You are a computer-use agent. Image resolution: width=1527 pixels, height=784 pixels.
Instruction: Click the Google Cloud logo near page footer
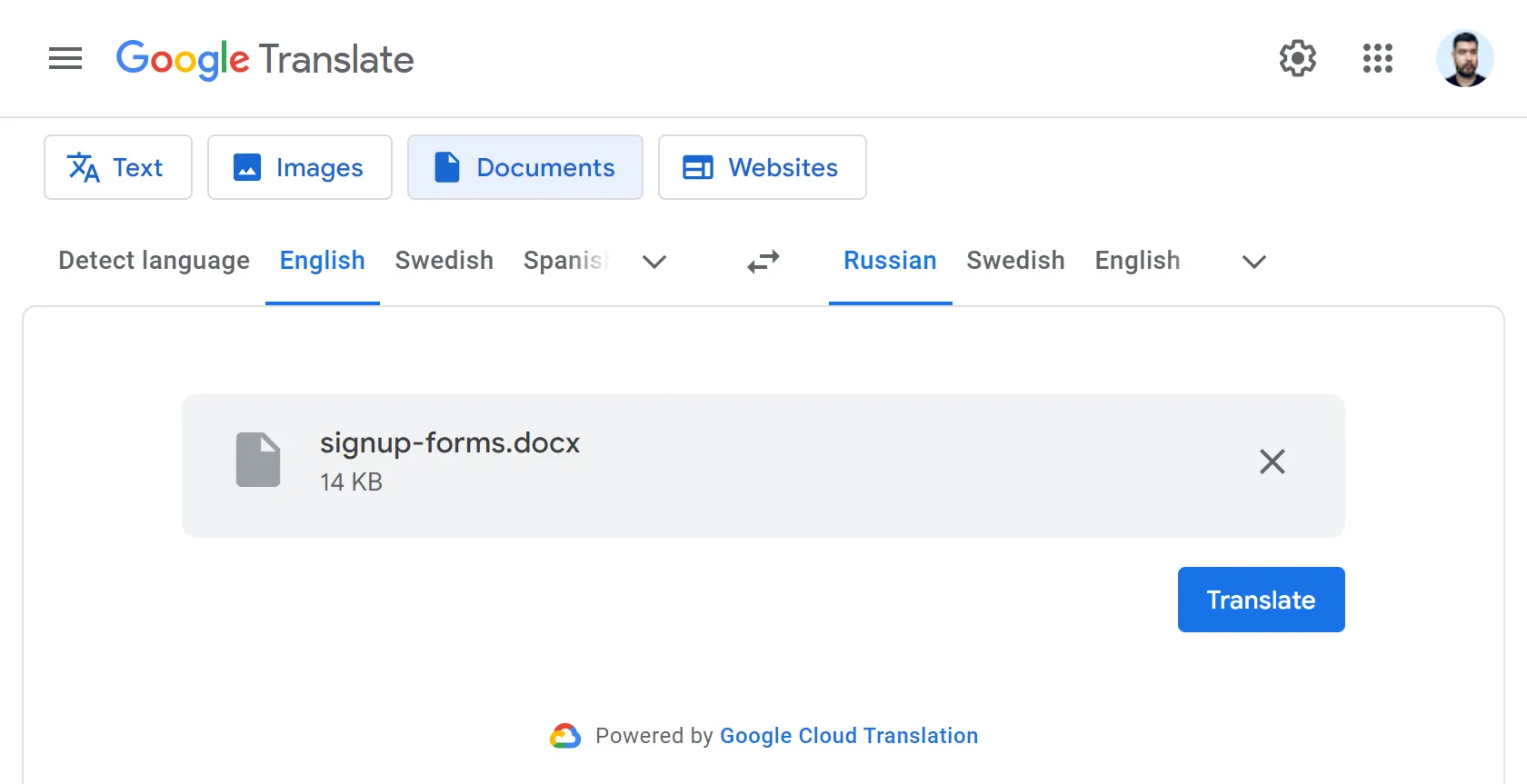(565, 736)
